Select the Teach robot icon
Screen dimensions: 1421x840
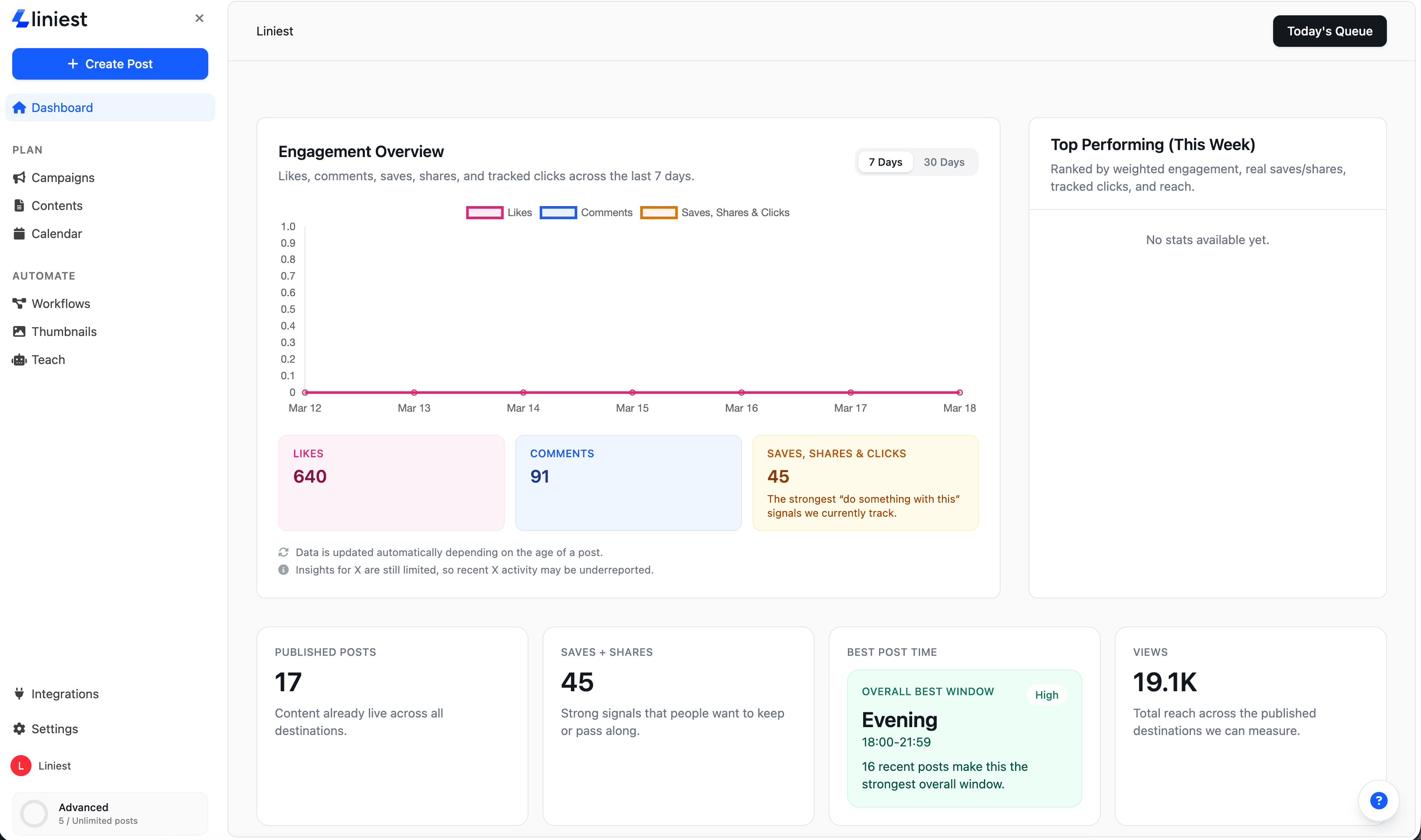20,360
